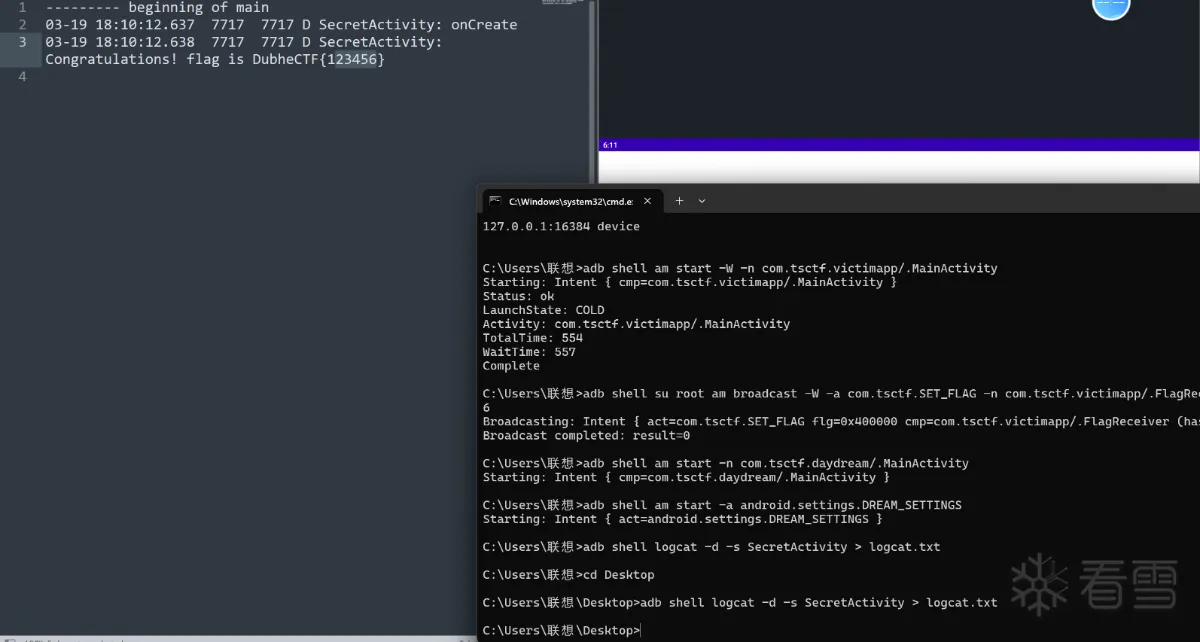
Task: Click the empty line number 4 in the gutter
Action: pos(21,76)
